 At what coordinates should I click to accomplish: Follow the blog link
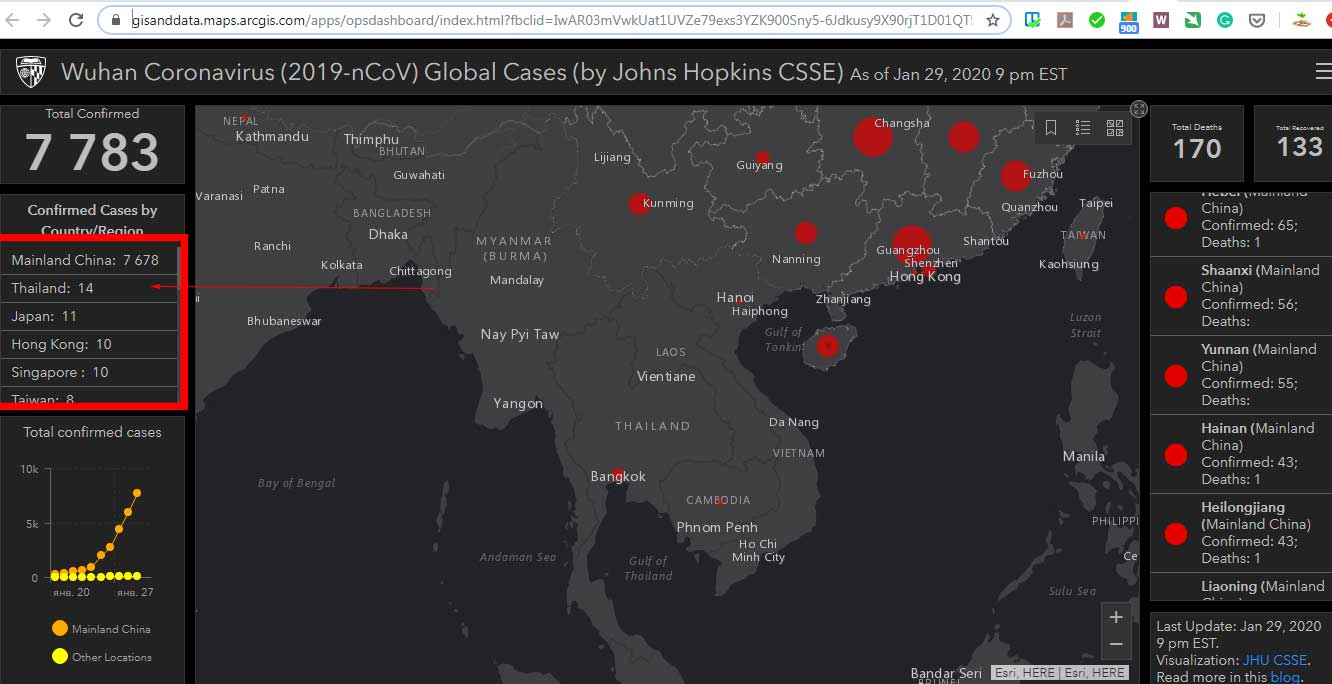click(x=1284, y=677)
